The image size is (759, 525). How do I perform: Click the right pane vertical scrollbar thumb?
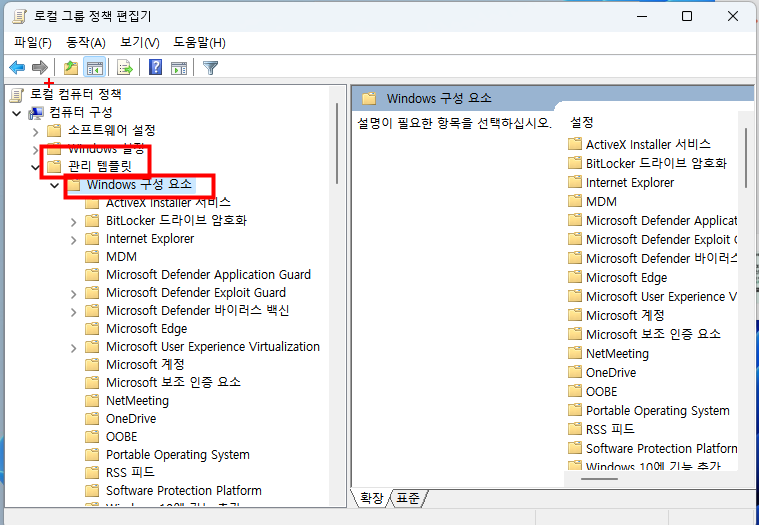tap(746, 158)
